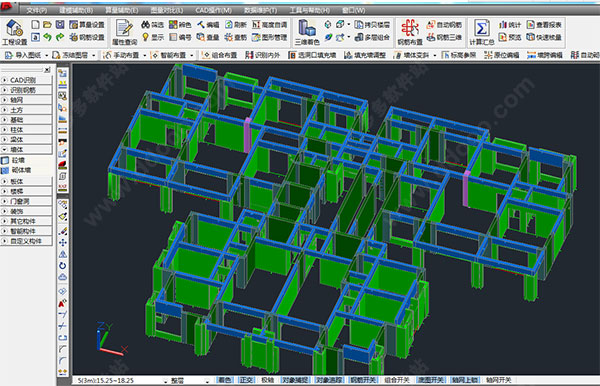600x386 pixels.
Task: Click the 三维着色 3D shading icon
Action: (307, 33)
